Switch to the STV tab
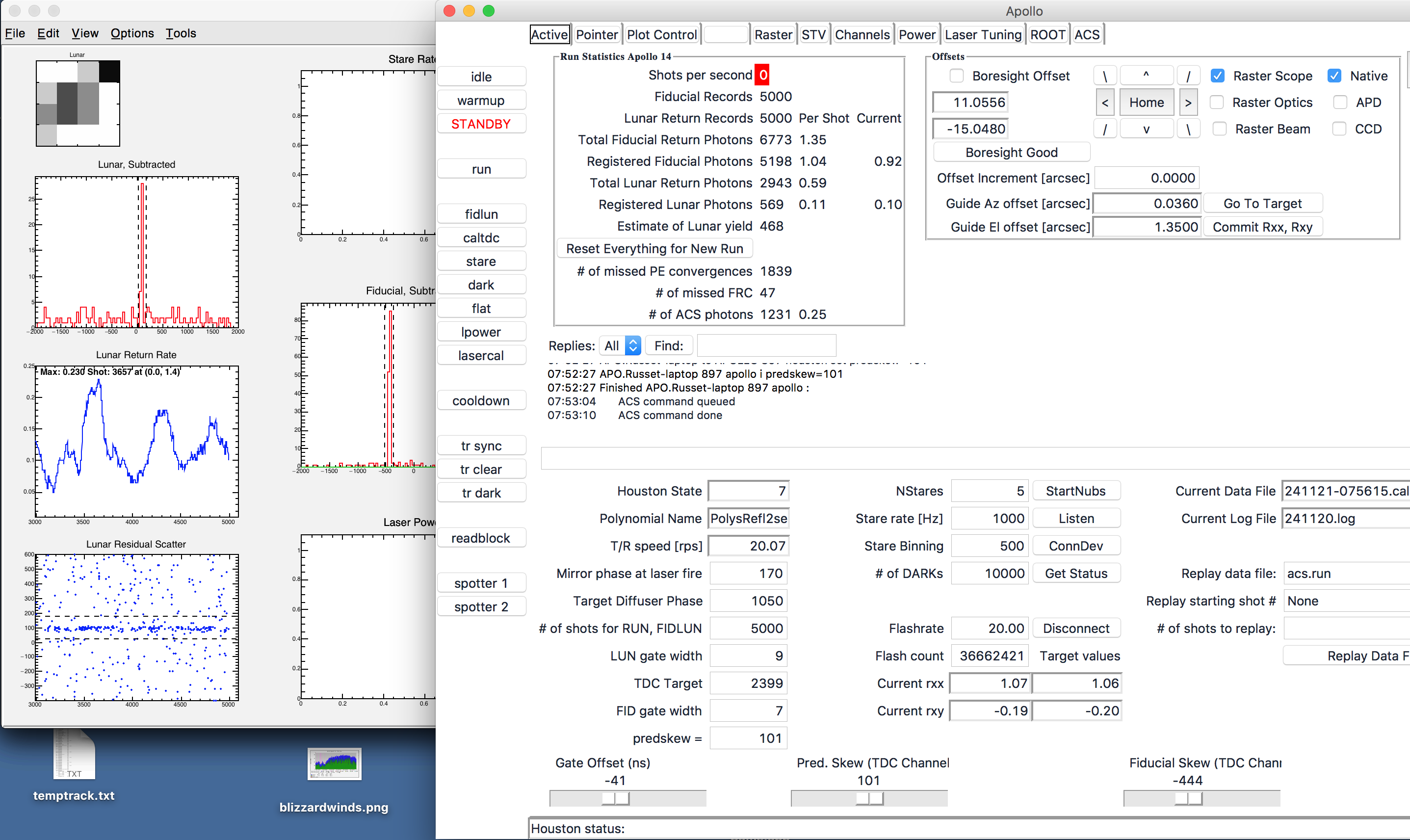Viewport: 1410px width, 840px height. click(813, 34)
